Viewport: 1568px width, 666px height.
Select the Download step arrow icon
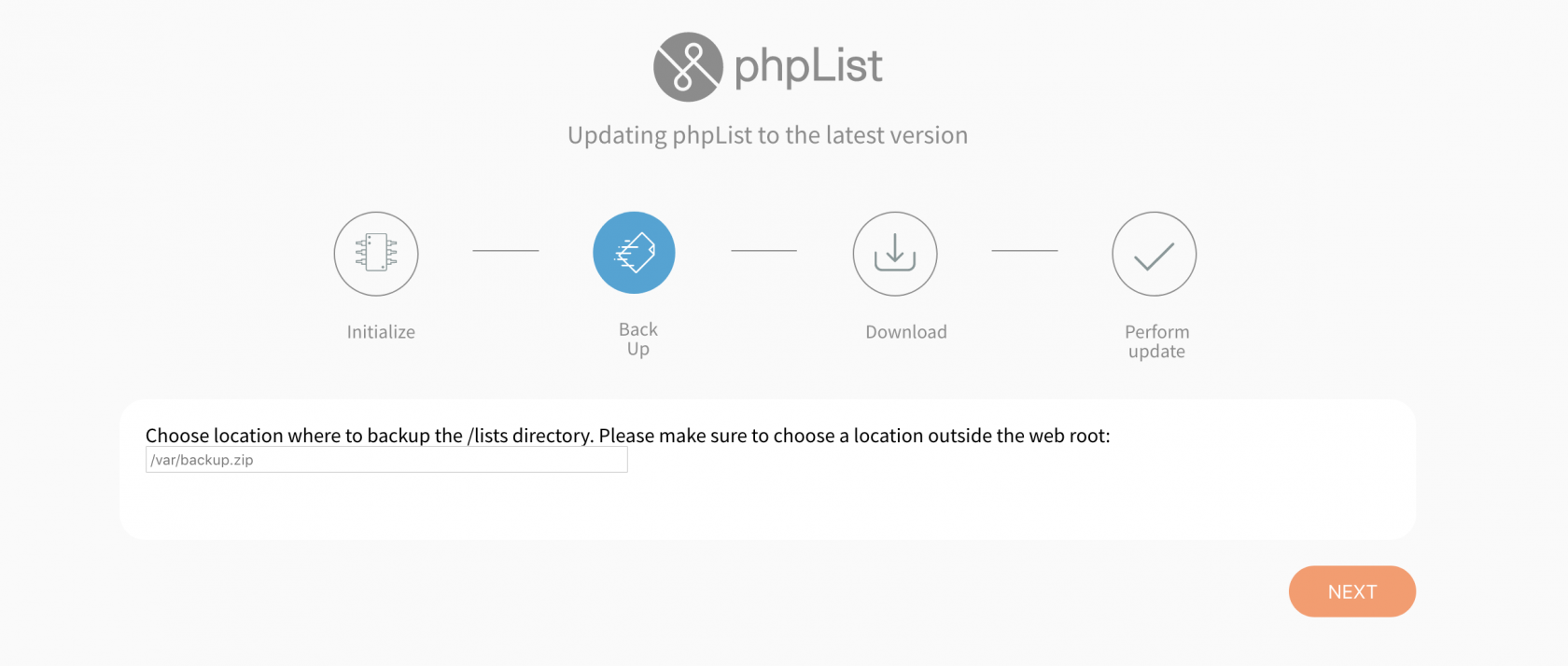(x=895, y=254)
